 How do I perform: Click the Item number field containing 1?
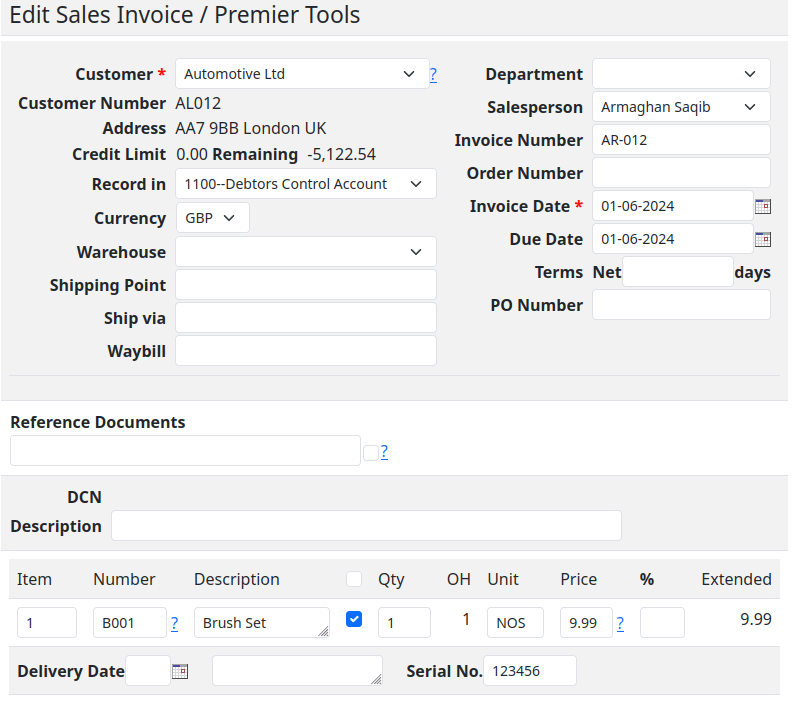(46, 623)
